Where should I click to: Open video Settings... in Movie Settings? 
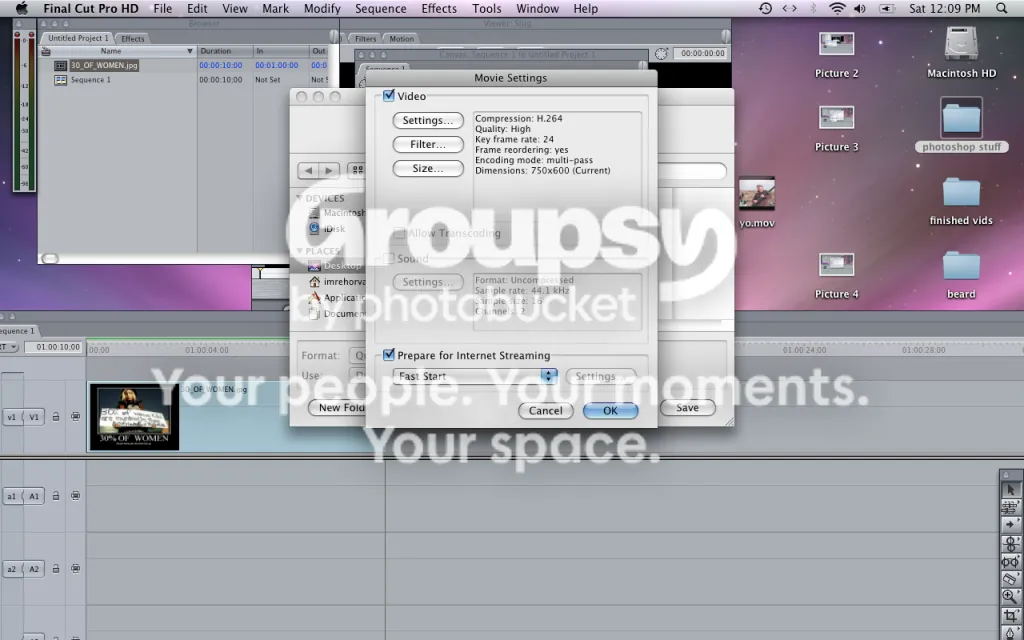pos(428,120)
